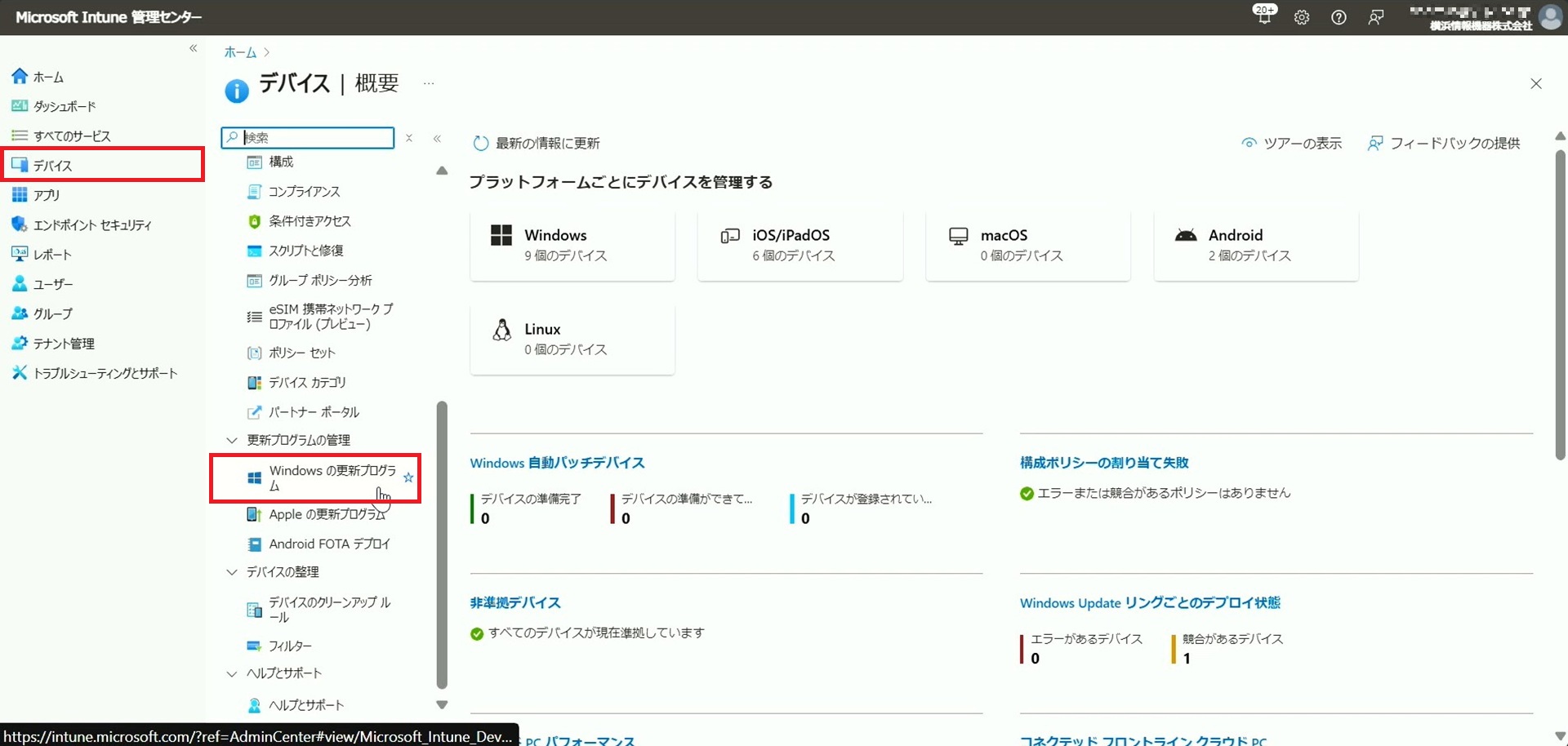Open the Android devices tile
This screenshot has height=746, width=1568.
[1255, 245]
